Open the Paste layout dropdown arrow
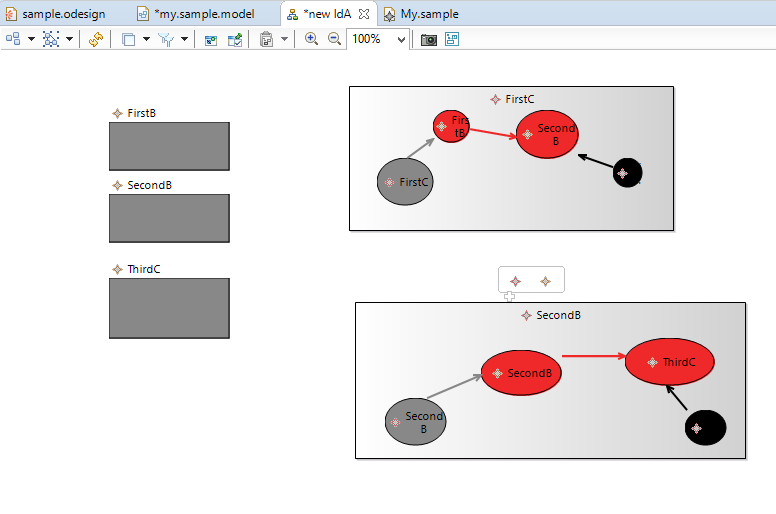The width and height of the screenshot is (776, 514). [x=285, y=39]
